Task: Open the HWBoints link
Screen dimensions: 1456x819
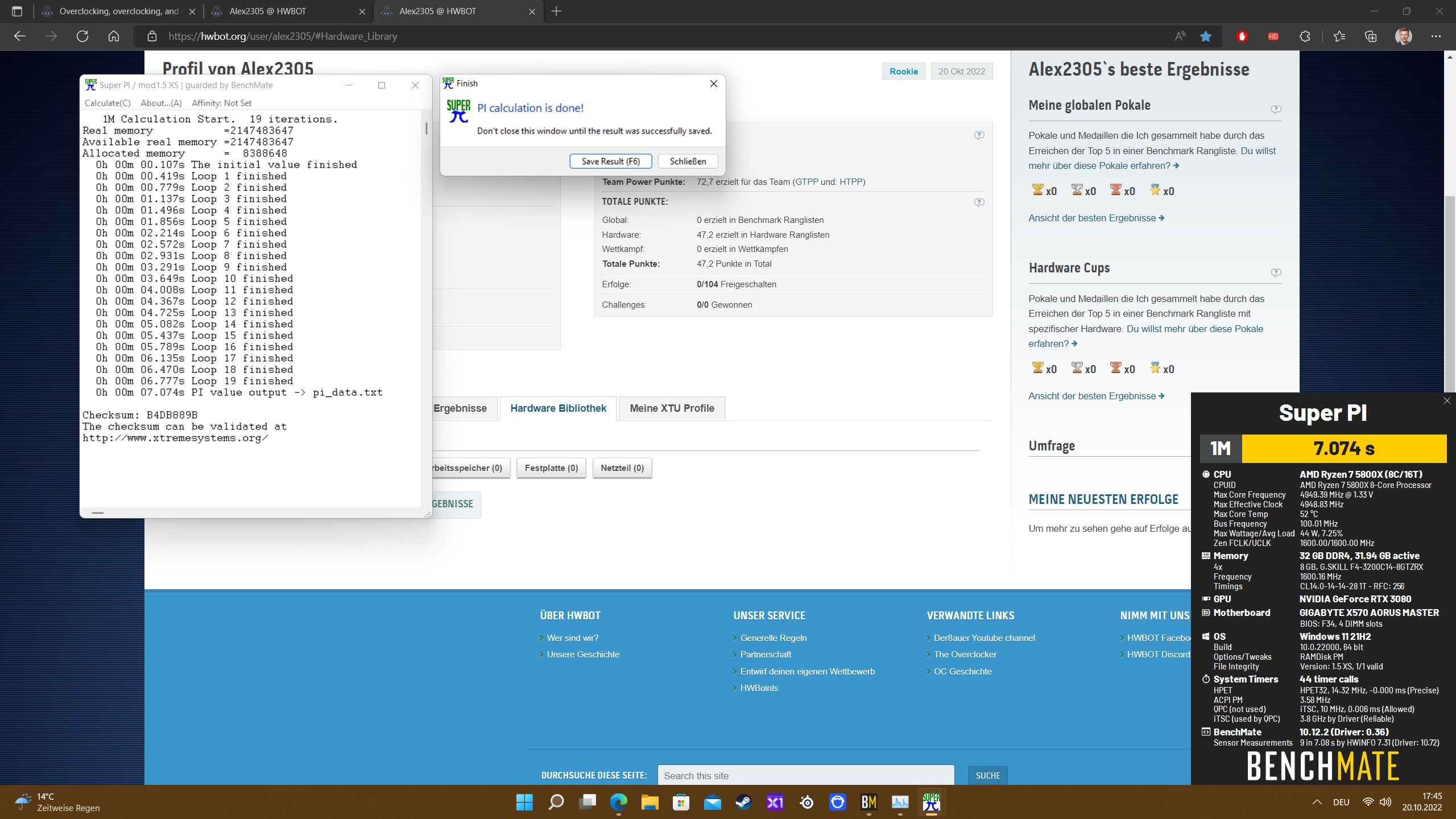Action: pyautogui.click(x=759, y=688)
